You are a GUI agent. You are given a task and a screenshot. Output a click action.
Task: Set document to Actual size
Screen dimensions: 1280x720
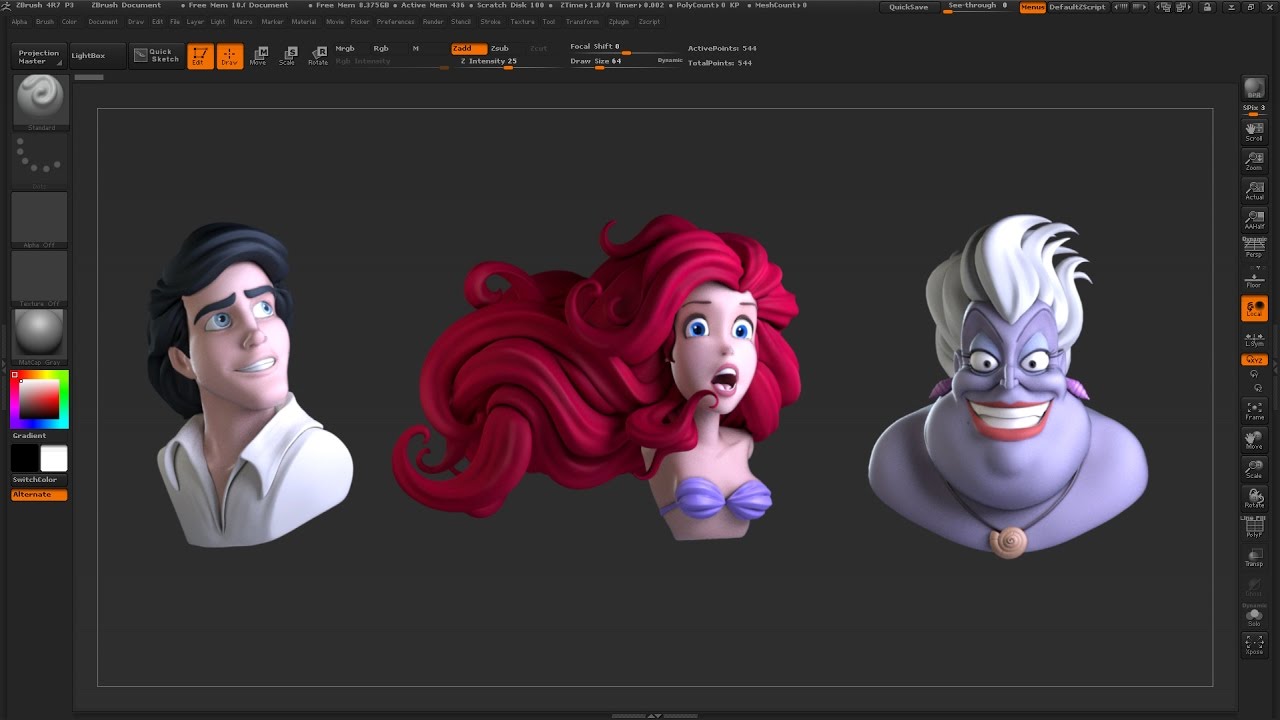pos(1254,190)
